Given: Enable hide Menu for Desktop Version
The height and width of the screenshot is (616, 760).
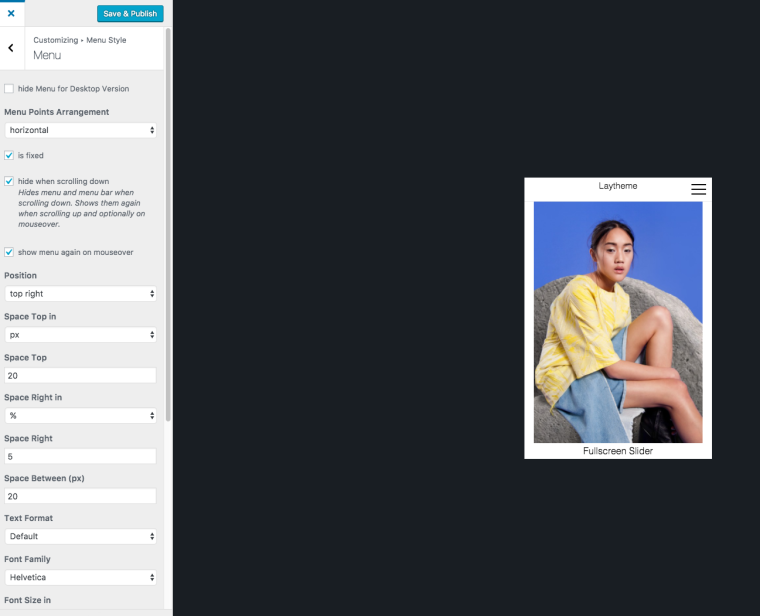Looking at the screenshot, I should [9, 89].
